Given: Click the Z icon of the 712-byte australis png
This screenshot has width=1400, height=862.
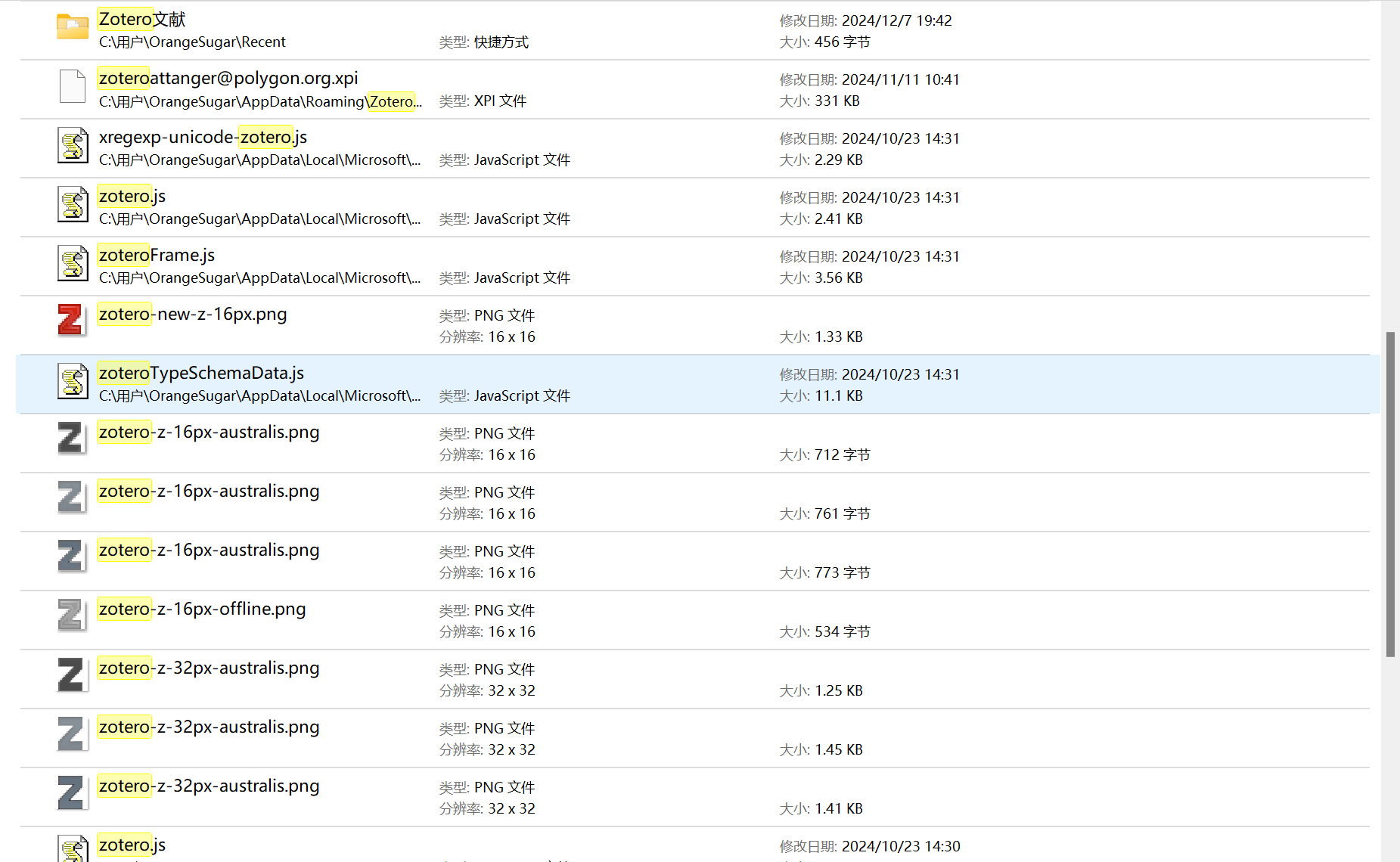Looking at the screenshot, I should (71, 439).
